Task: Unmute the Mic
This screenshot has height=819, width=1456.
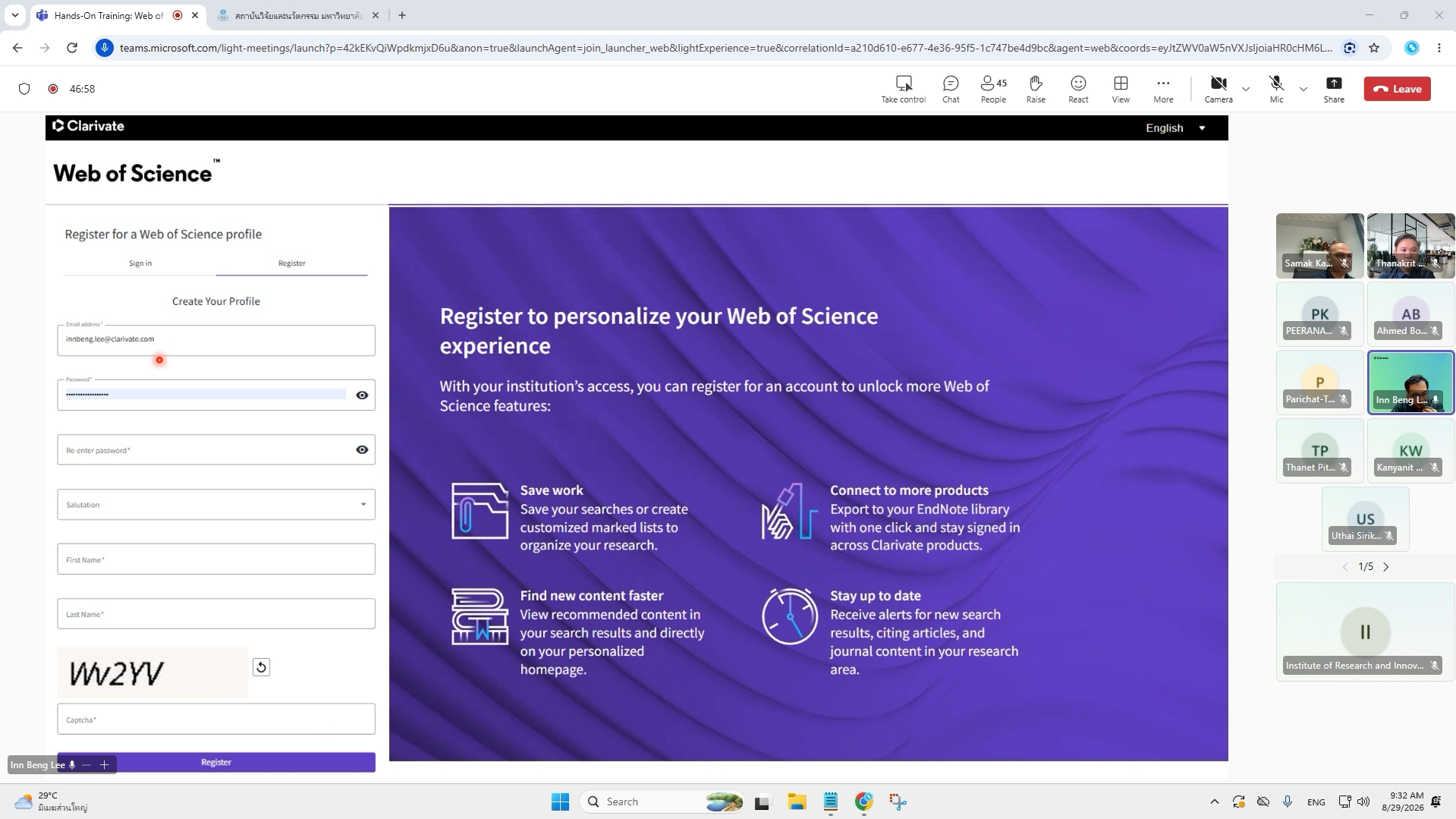Action: (1277, 89)
